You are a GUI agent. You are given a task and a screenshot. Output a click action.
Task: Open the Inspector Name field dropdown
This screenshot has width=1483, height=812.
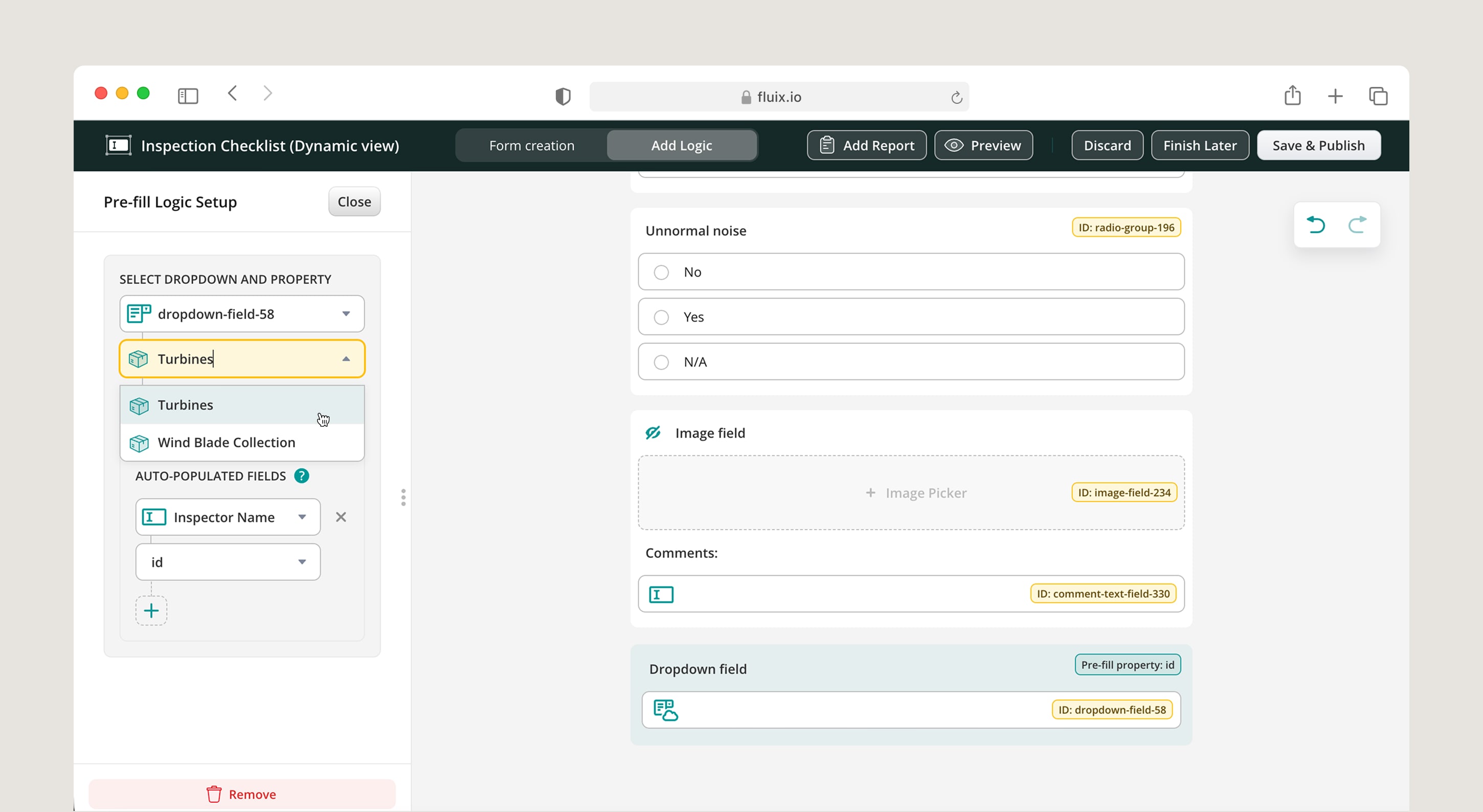pos(302,517)
